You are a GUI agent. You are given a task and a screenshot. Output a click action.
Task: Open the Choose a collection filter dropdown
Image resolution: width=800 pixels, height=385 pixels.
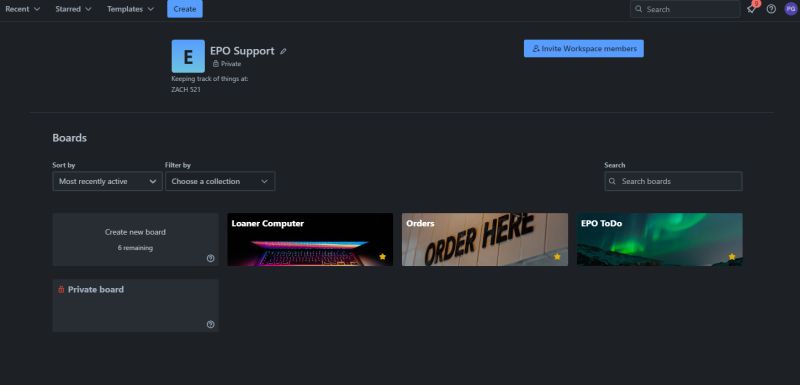(x=220, y=181)
